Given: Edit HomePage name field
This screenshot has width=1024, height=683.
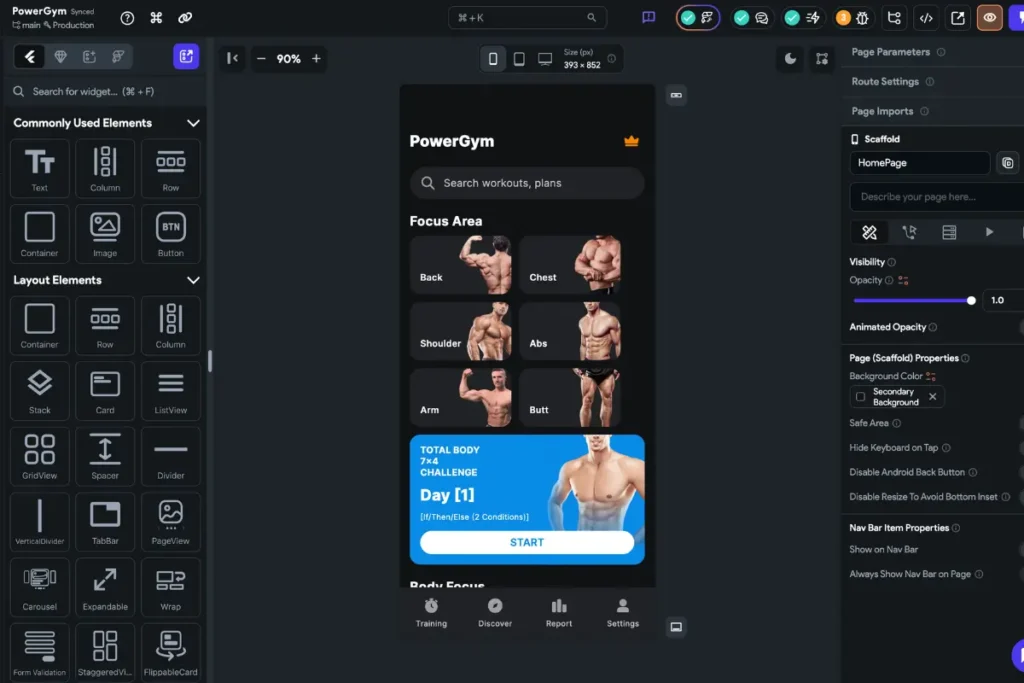Looking at the screenshot, I should tap(920, 163).
